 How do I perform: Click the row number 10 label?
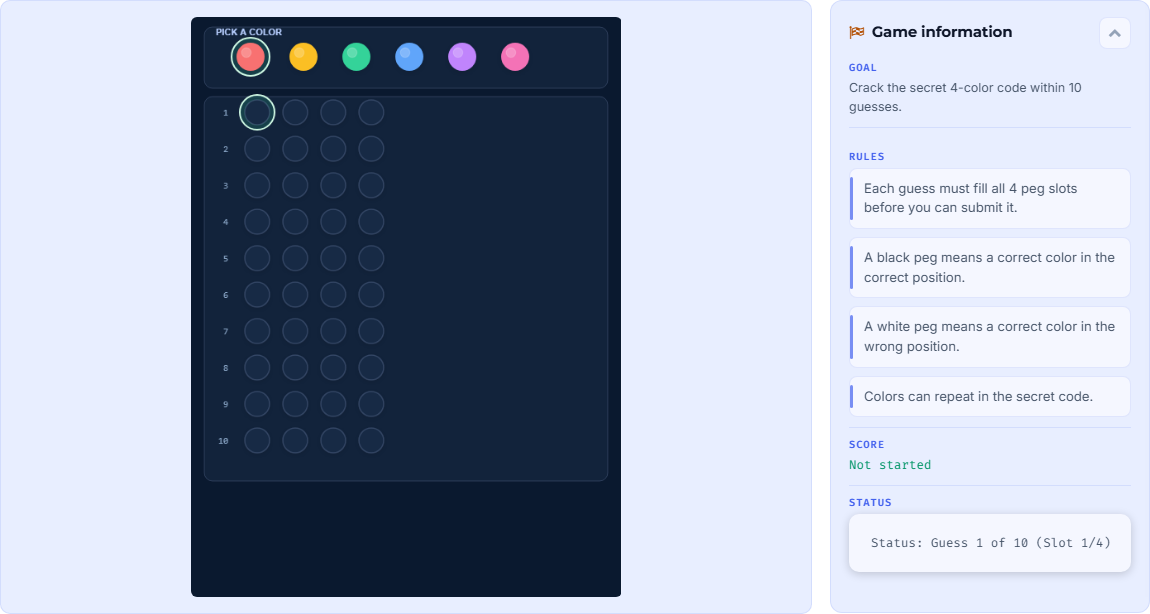[223, 441]
